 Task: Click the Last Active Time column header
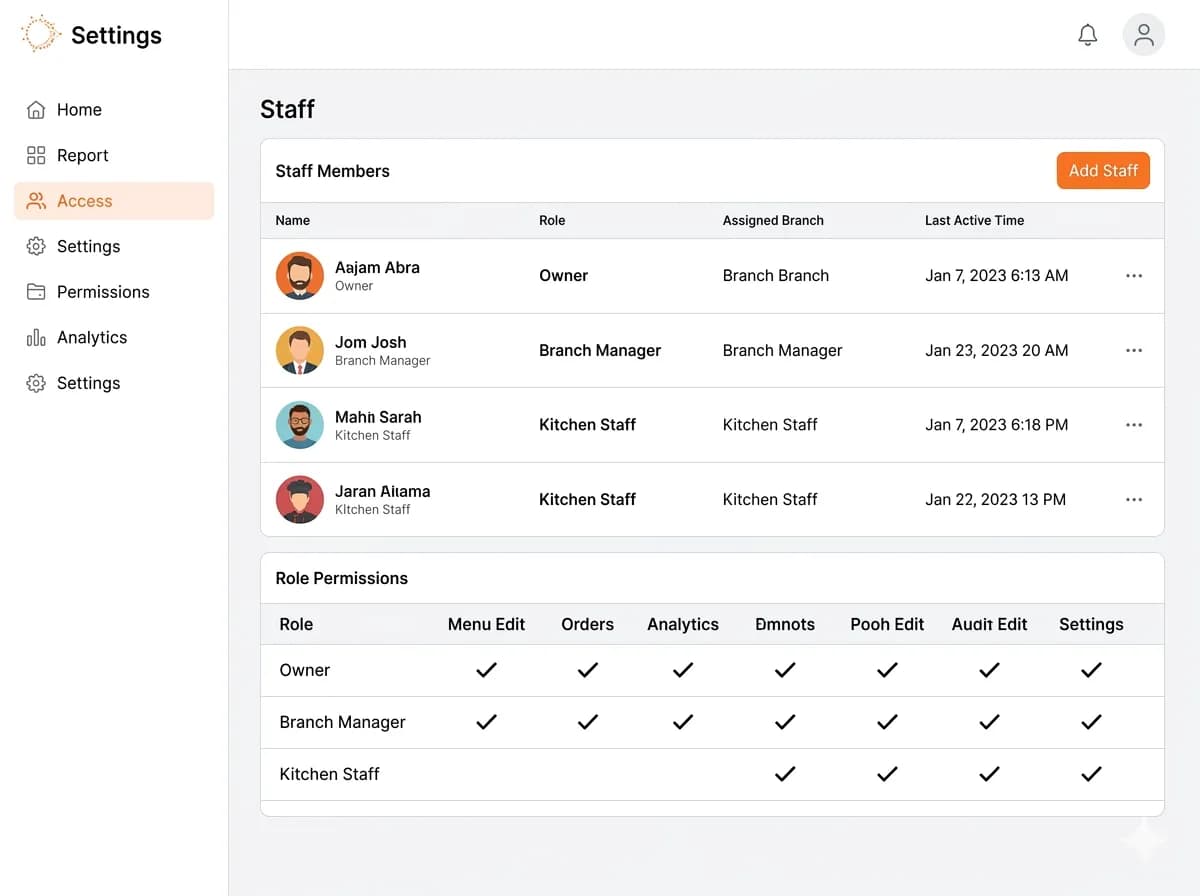point(974,221)
